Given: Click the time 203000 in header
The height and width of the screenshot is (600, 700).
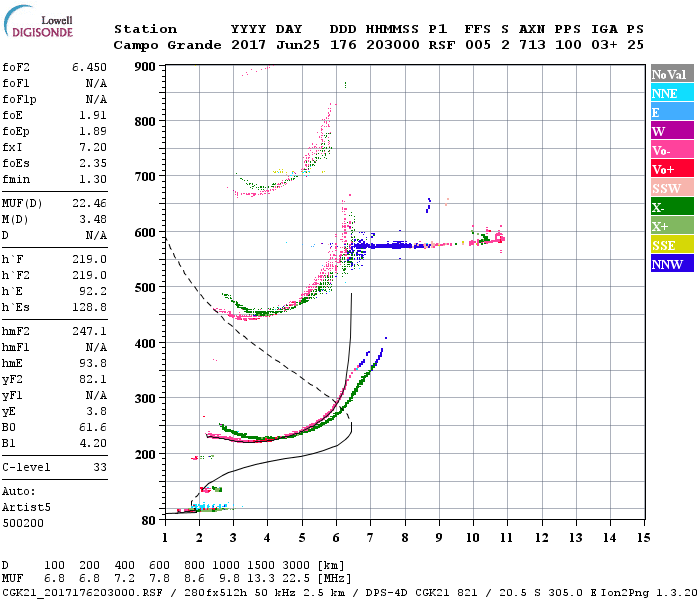Looking at the screenshot, I should point(393,45).
